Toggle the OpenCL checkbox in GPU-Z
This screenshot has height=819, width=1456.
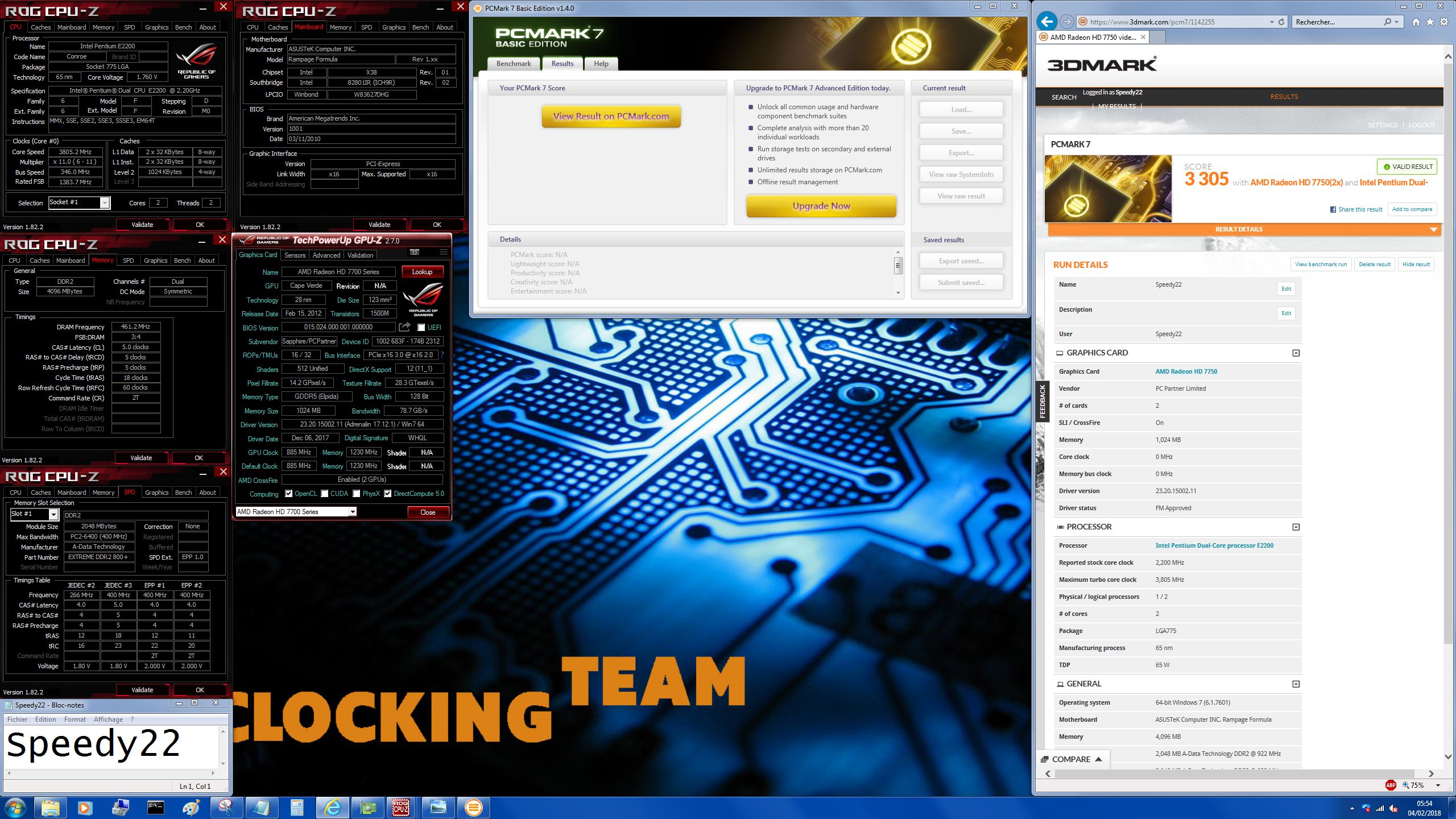[x=288, y=494]
